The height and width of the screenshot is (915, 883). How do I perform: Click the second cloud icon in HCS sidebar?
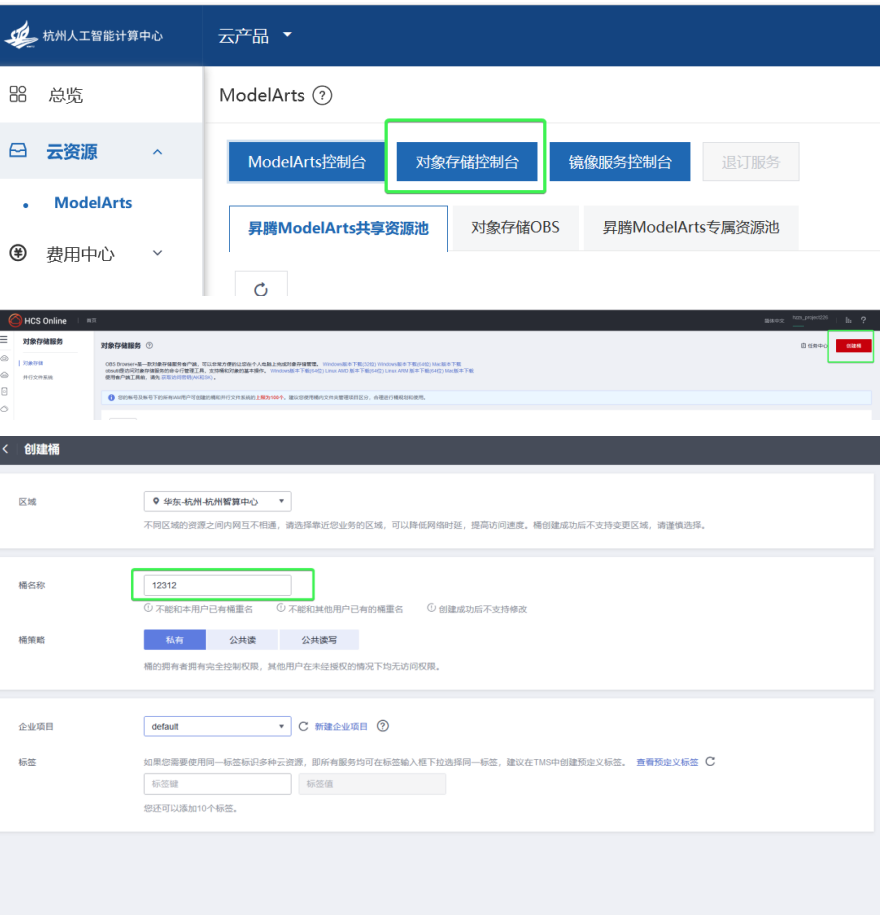[5, 375]
